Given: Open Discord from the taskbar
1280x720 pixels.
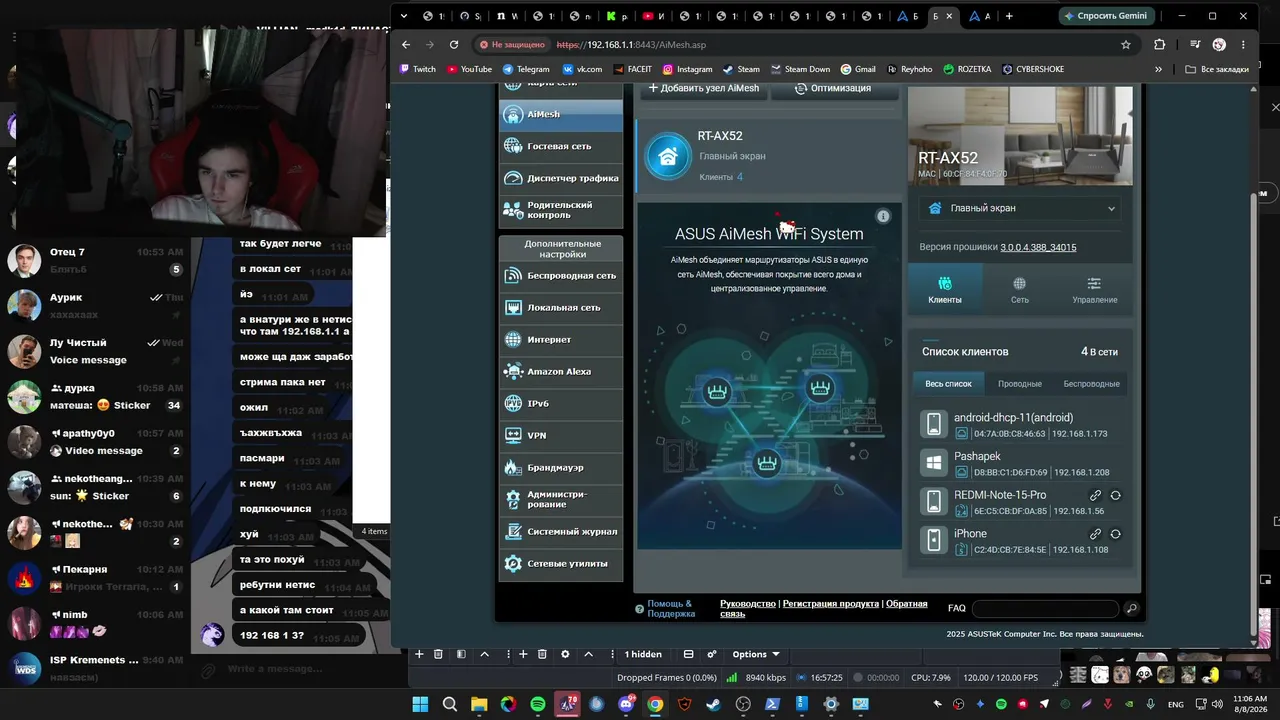Looking at the screenshot, I should click(626, 704).
